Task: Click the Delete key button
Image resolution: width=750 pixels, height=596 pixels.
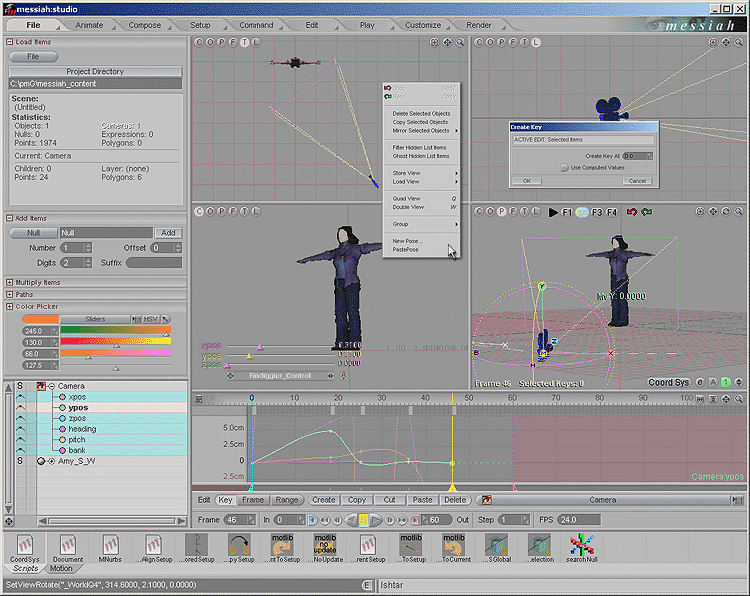Action: point(455,500)
